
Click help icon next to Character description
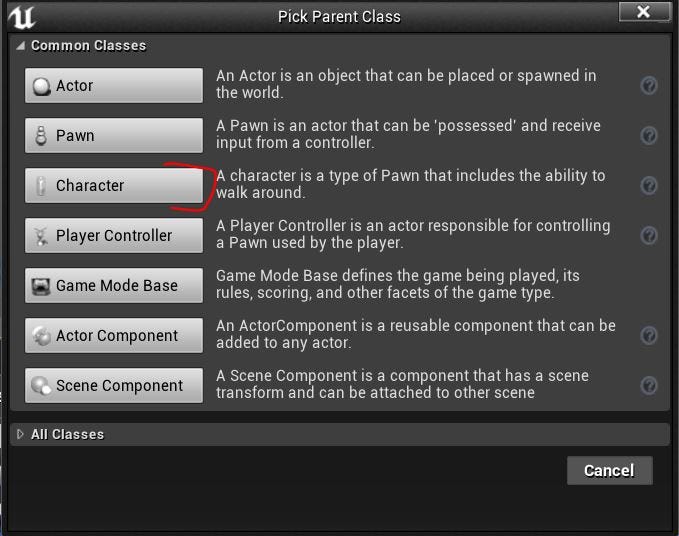click(649, 185)
